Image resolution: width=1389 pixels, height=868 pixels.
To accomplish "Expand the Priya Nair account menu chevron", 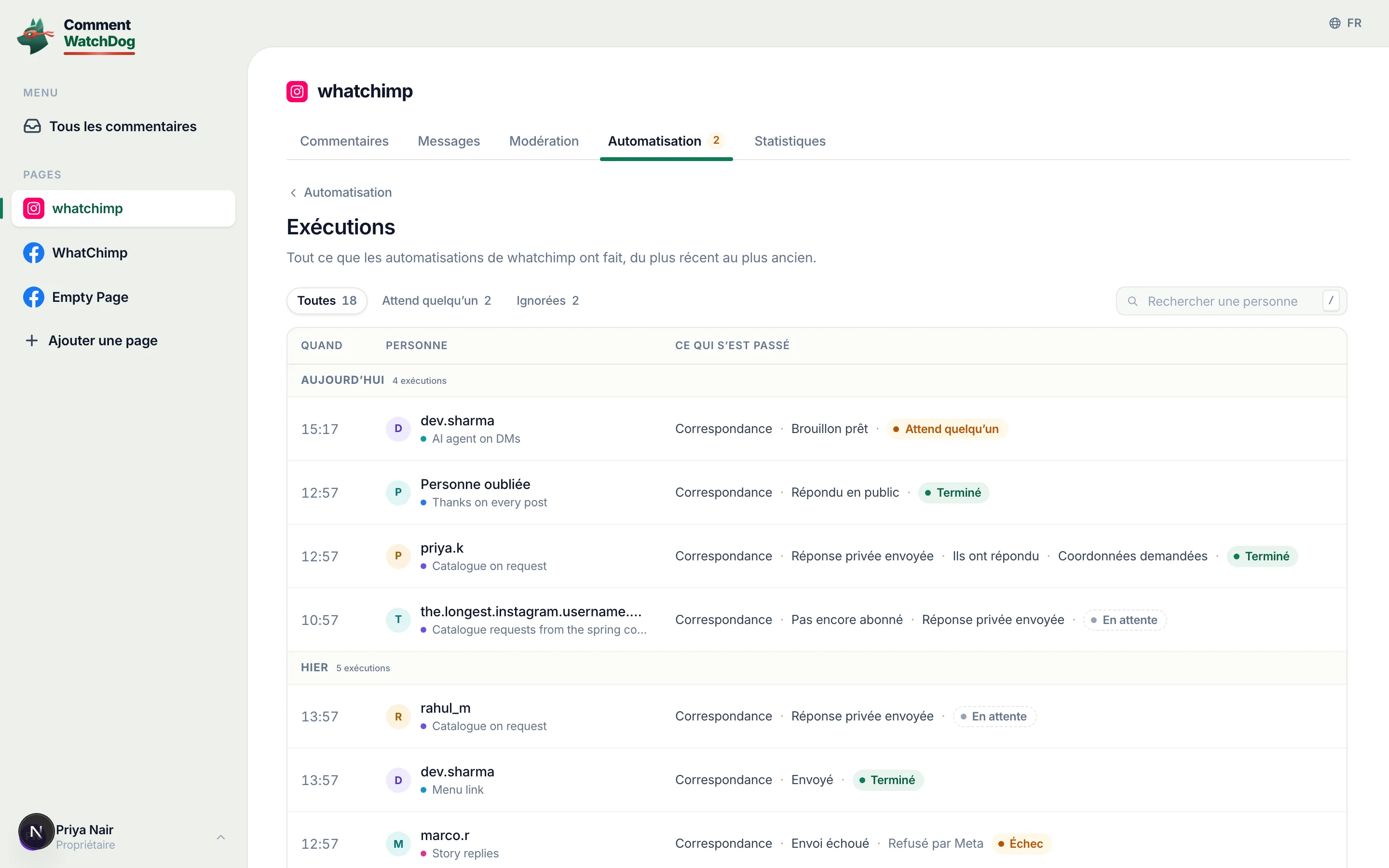I will (x=221, y=837).
